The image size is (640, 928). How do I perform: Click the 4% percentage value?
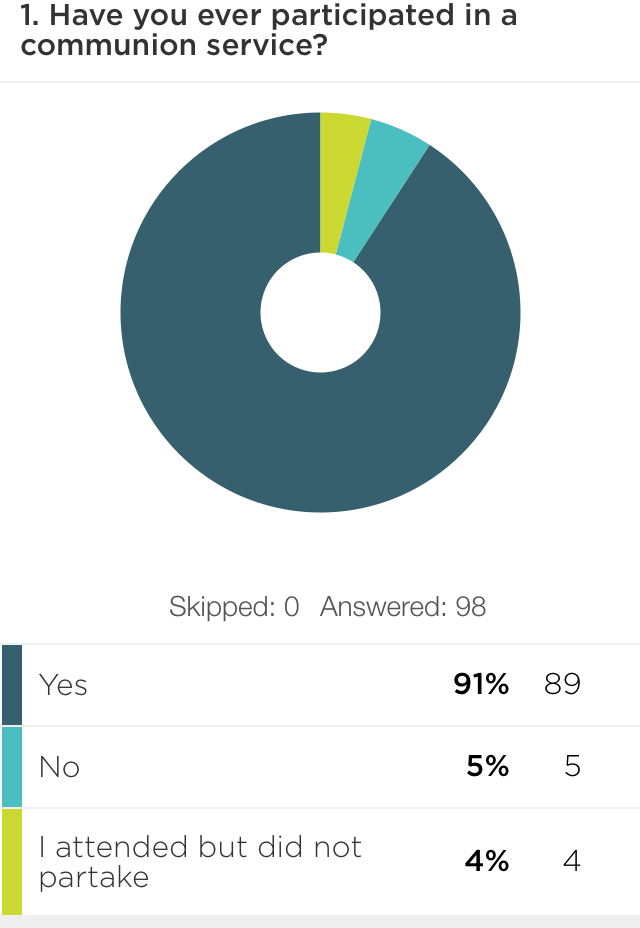point(487,861)
